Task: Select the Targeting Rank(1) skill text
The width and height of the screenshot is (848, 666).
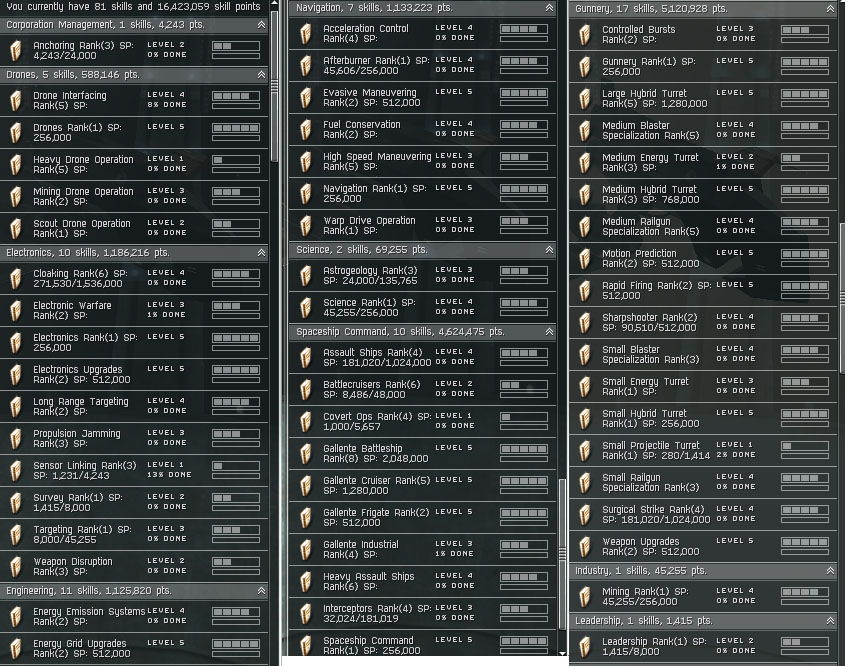Action: (82, 534)
